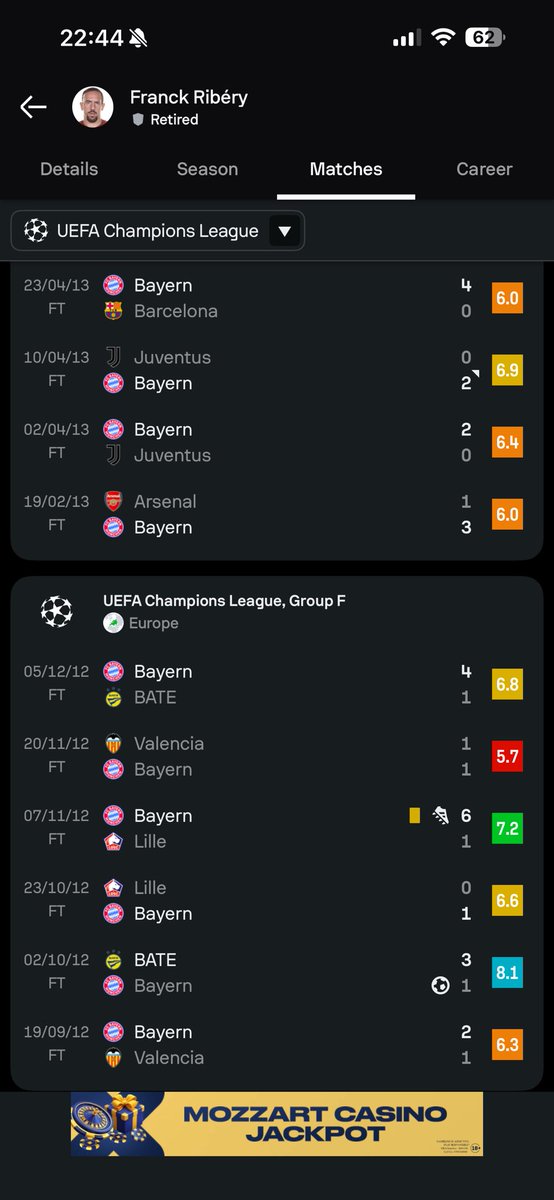The image size is (554, 1200).
Task: Tap the goal ball icon in BATE match
Action: pyautogui.click(x=440, y=985)
